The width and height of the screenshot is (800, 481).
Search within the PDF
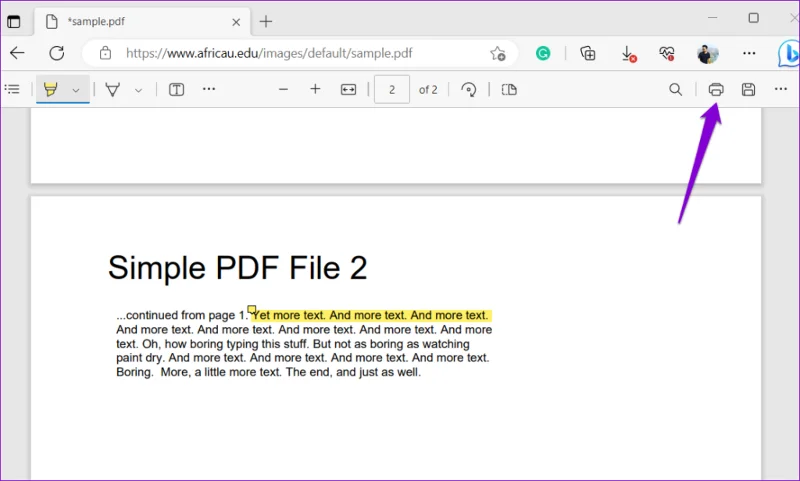676,90
